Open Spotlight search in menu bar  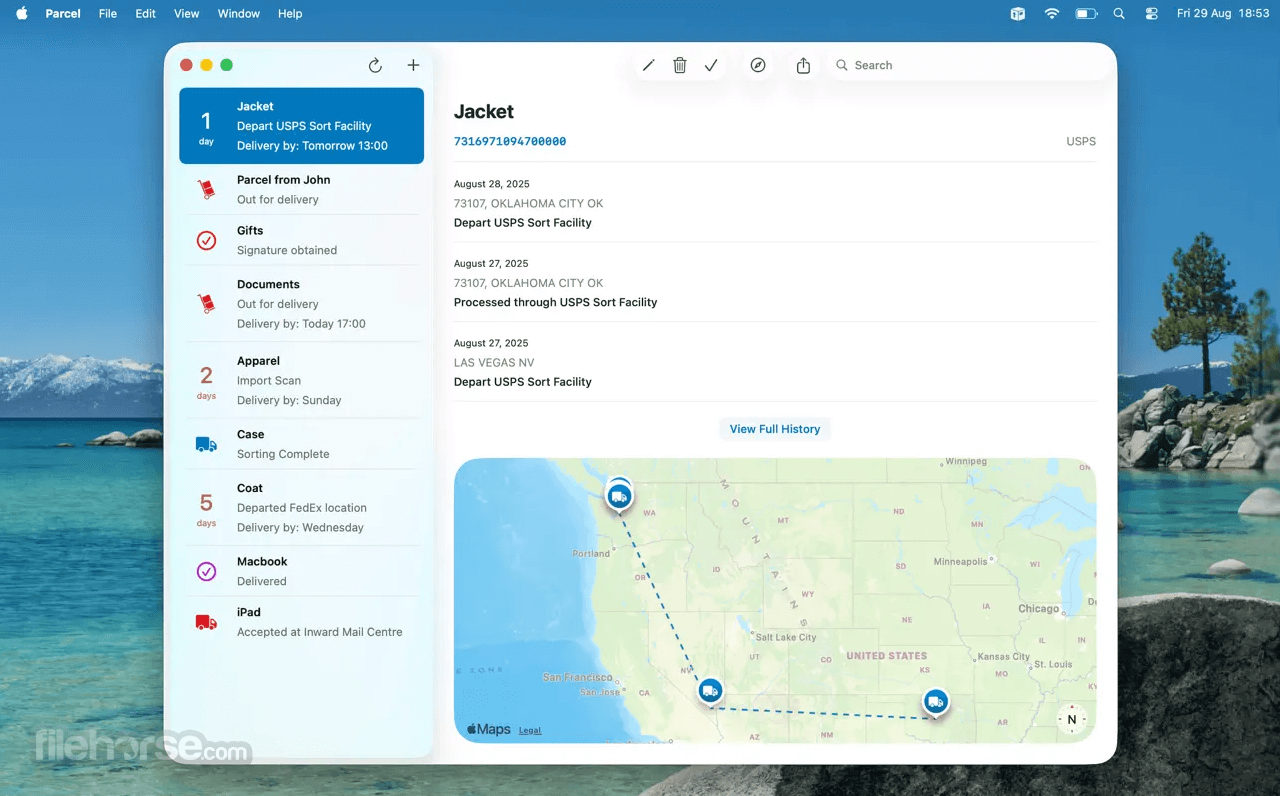point(1119,14)
